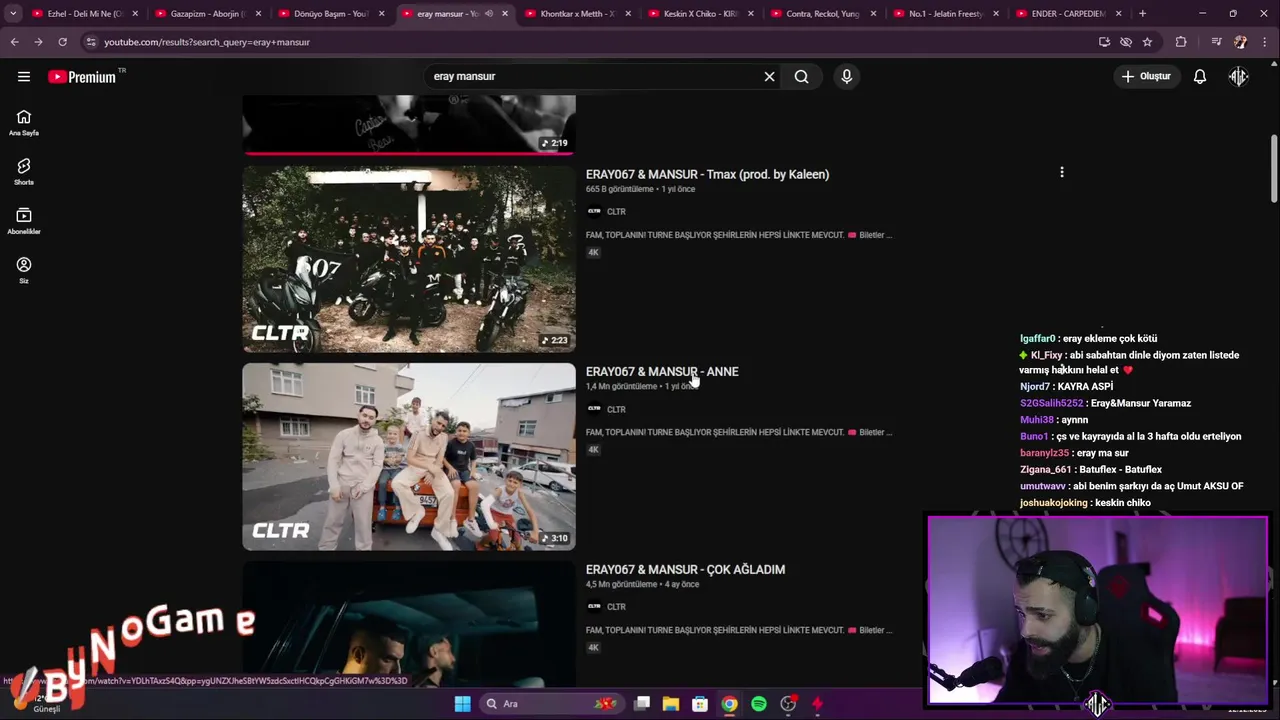Switch to Chrome on the taskbar
Image resolution: width=1280 pixels, height=720 pixels.
click(729, 704)
